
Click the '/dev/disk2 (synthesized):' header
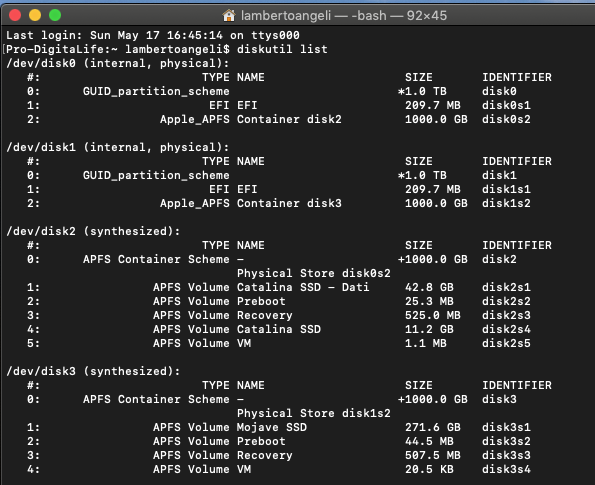coord(93,231)
